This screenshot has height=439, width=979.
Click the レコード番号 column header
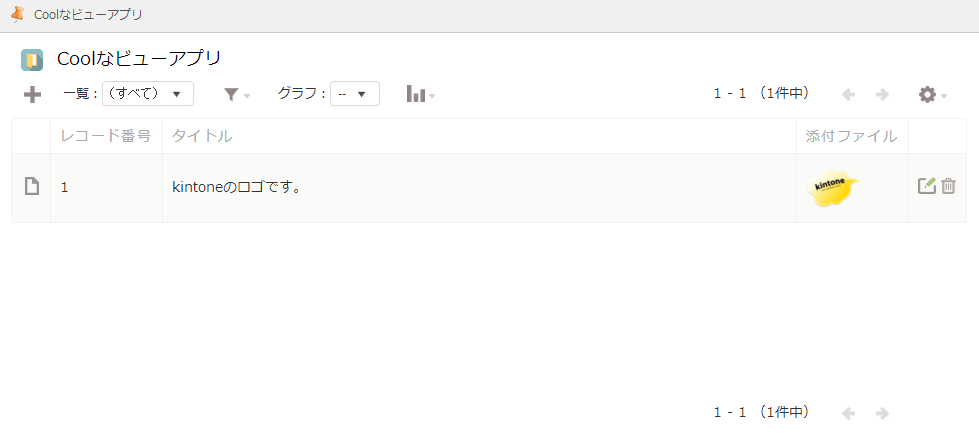(106, 136)
